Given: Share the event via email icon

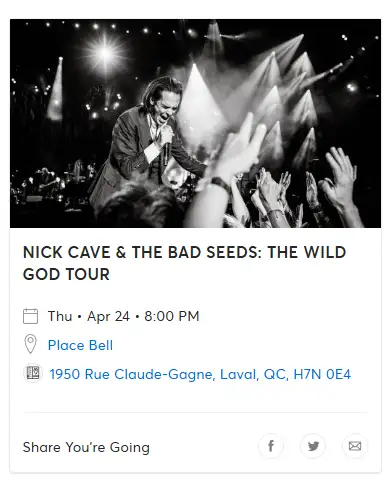Looking at the screenshot, I should pos(355,446).
